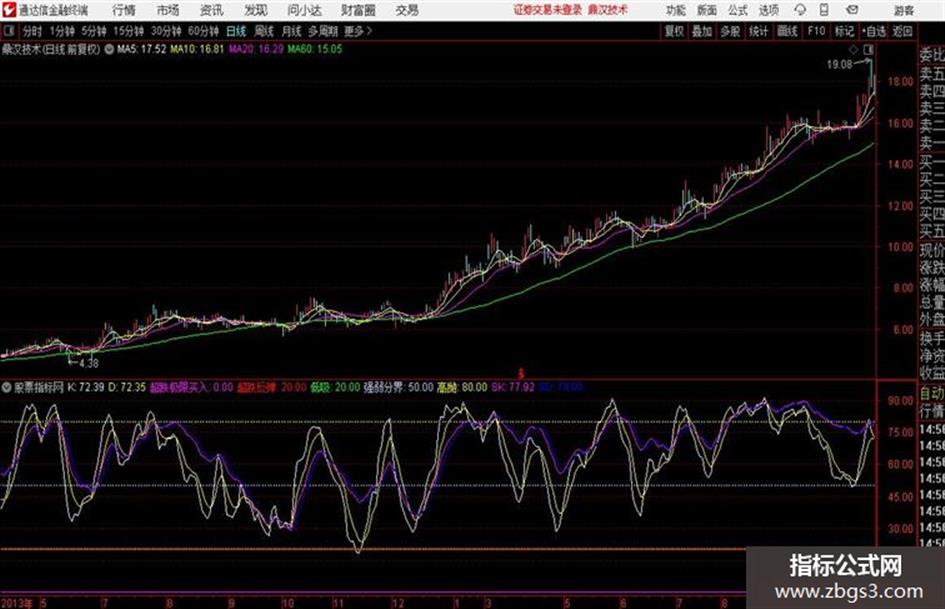Click the 标记 mark toolbar button
Viewport: 945px width, 609px height.
(844, 31)
